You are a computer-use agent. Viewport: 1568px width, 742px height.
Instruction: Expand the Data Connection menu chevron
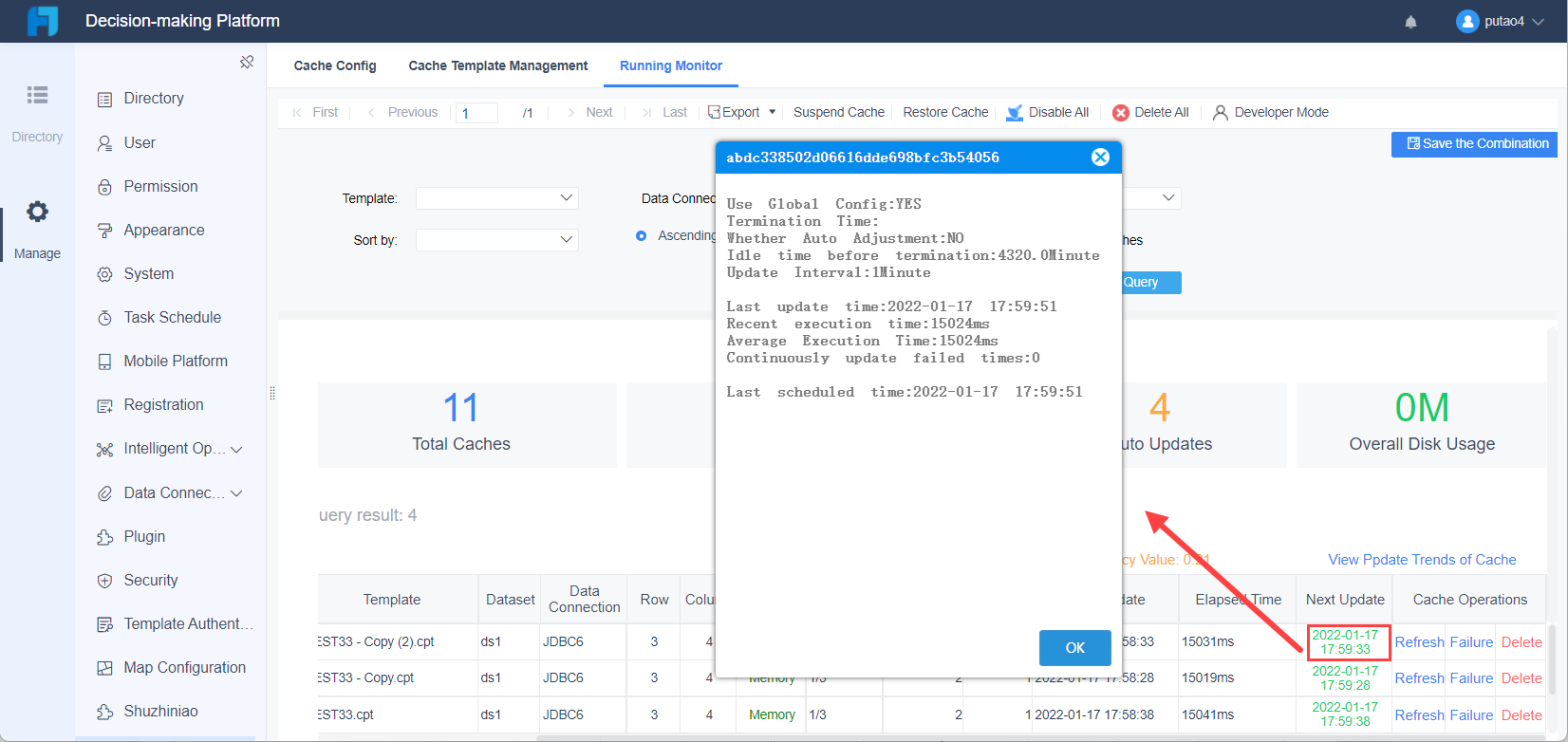236,493
